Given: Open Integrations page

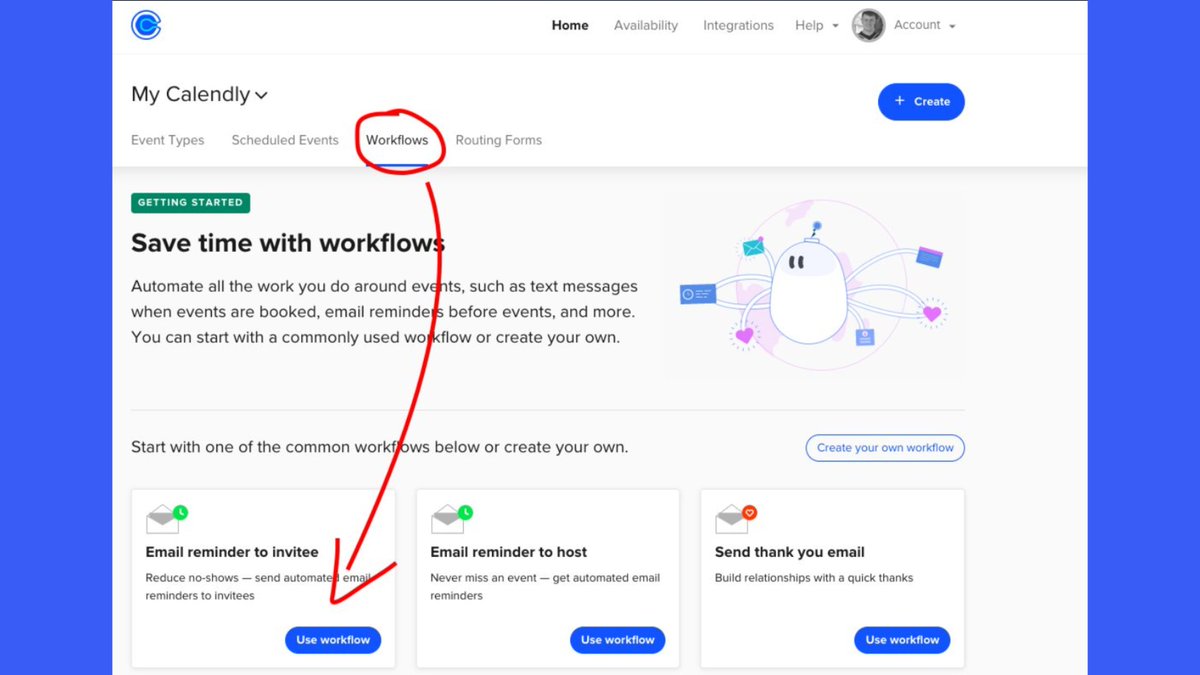Looking at the screenshot, I should point(738,26).
